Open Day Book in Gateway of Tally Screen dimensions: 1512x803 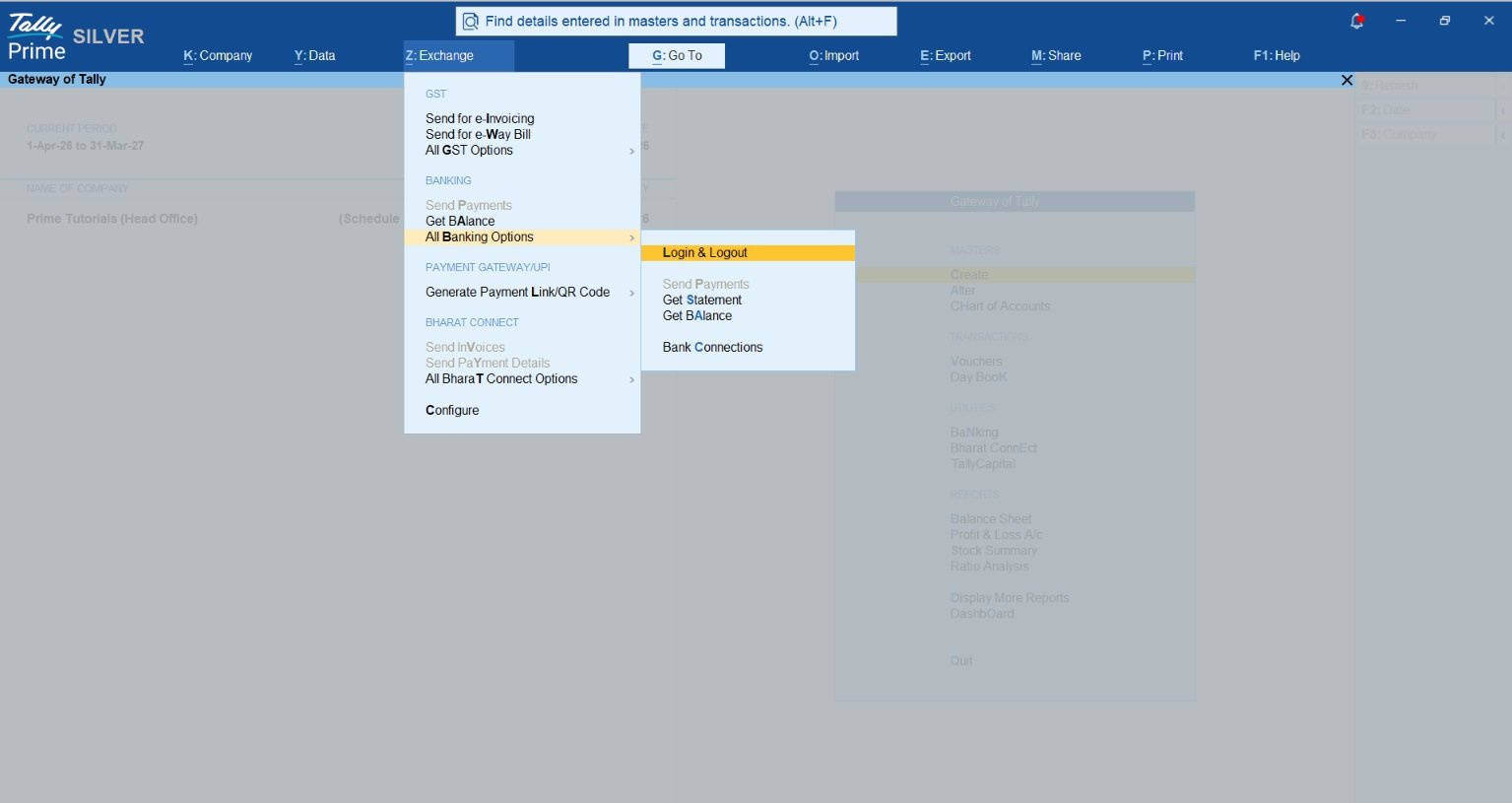tap(978, 377)
